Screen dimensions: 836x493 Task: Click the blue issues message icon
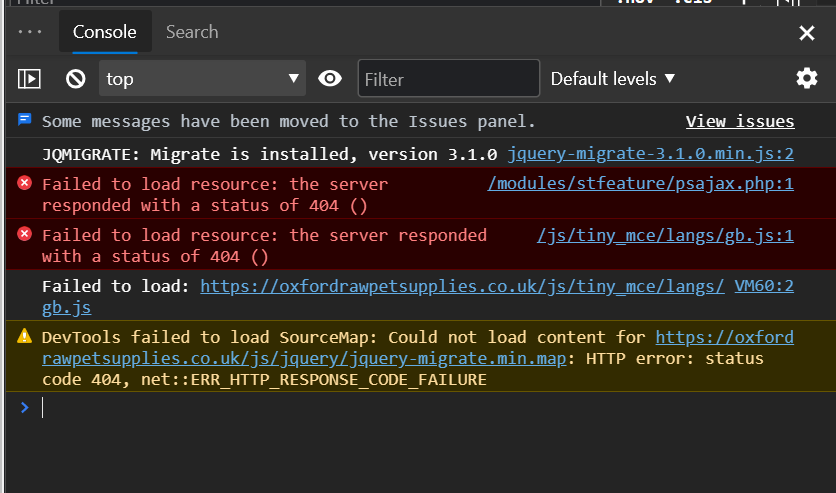pyautogui.click(x=24, y=121)
